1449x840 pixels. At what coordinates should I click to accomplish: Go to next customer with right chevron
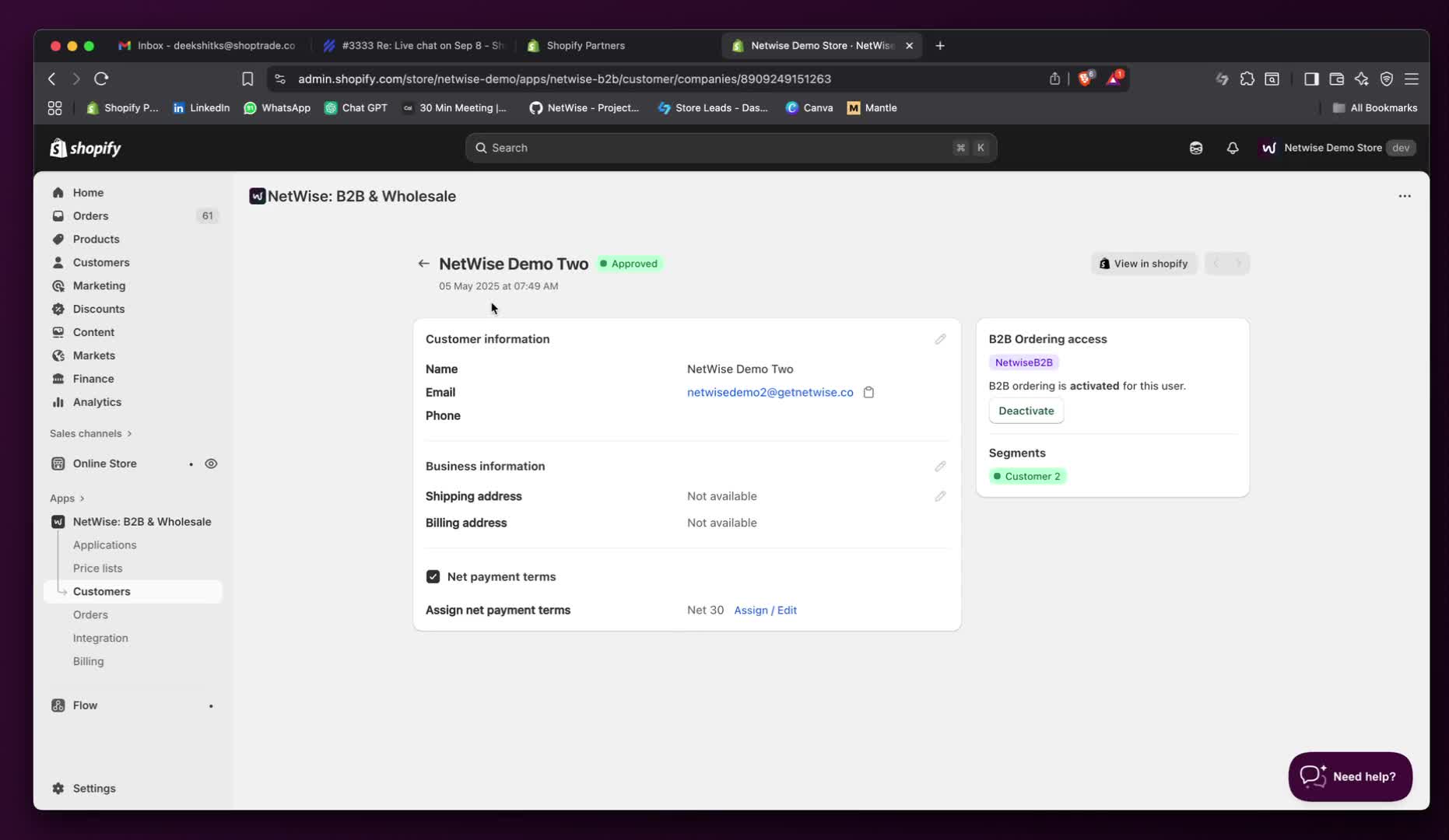(1238, 264)
